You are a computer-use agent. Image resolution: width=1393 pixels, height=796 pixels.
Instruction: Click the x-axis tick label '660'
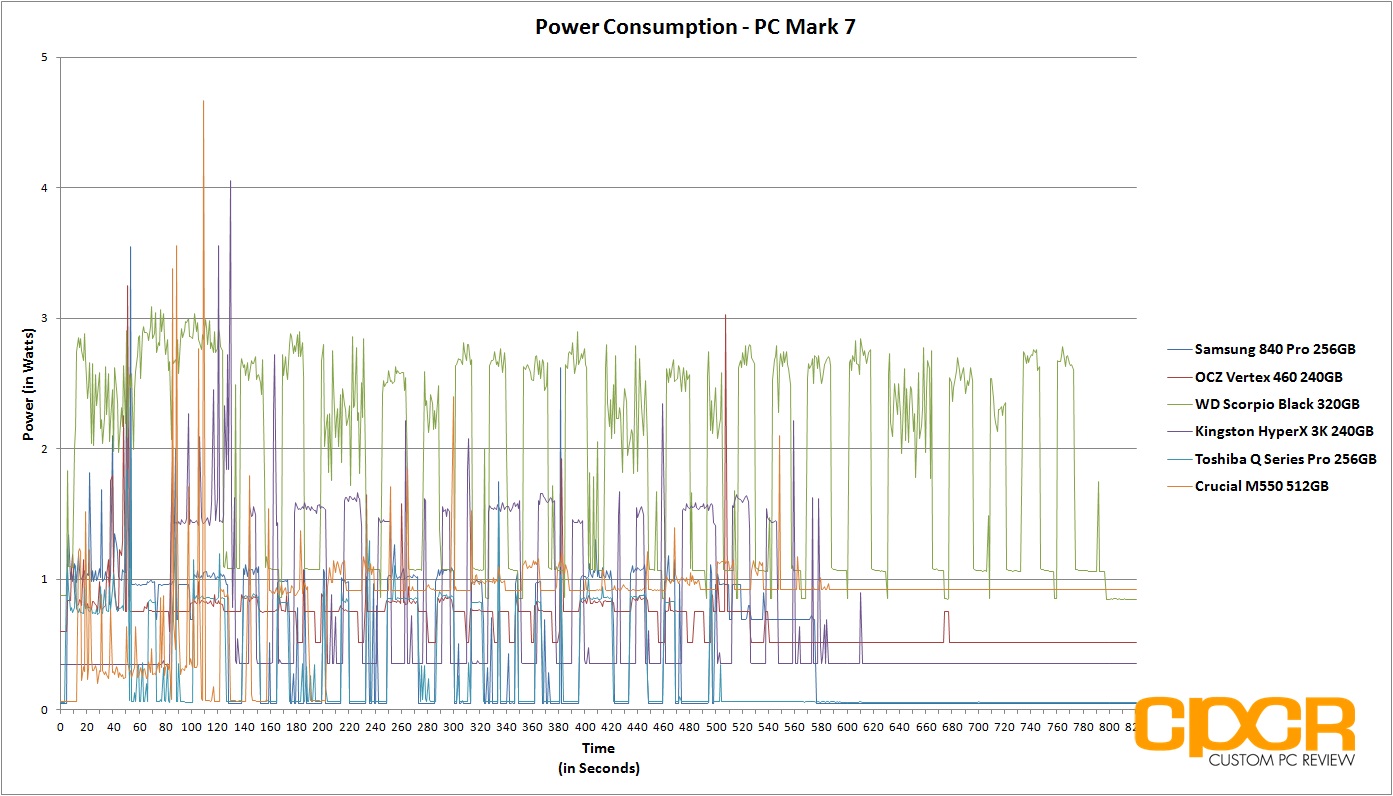[926, 726]
